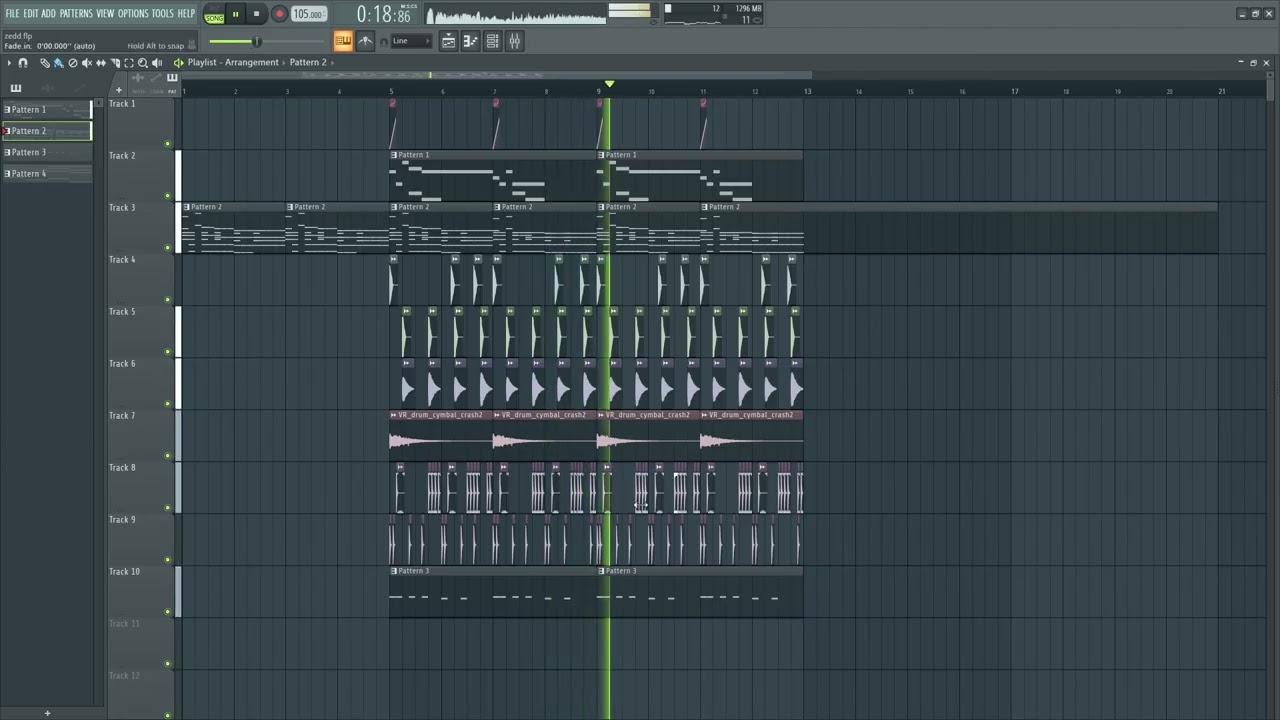Open the Line snap dropdown
The width and height of the screenshot is (1280, 720).
411,41
